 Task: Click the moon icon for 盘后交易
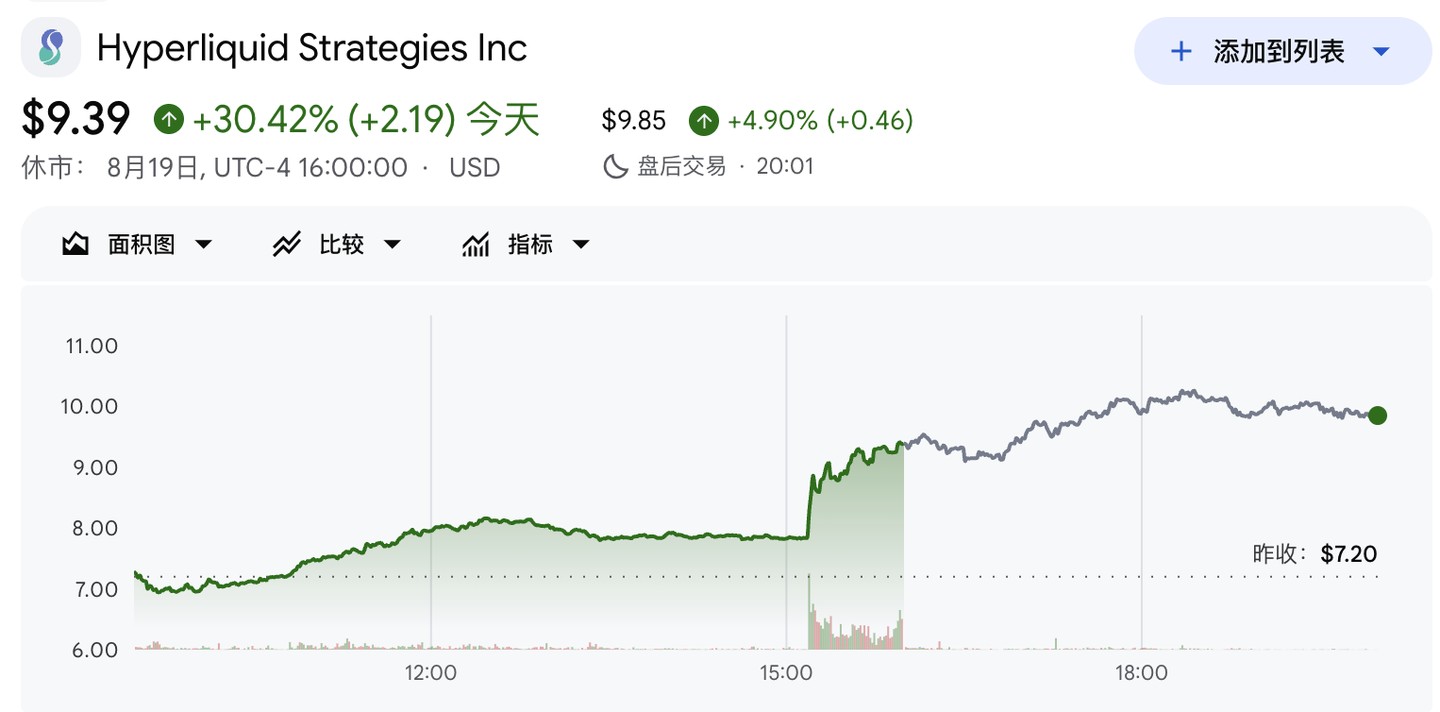(616, 166)
